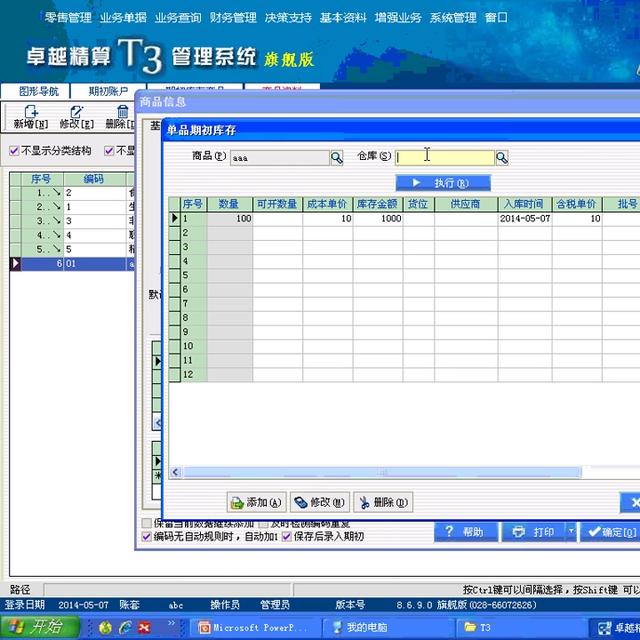Open warehouse lookup magnifier beside 仓库 field

(502, 158)
